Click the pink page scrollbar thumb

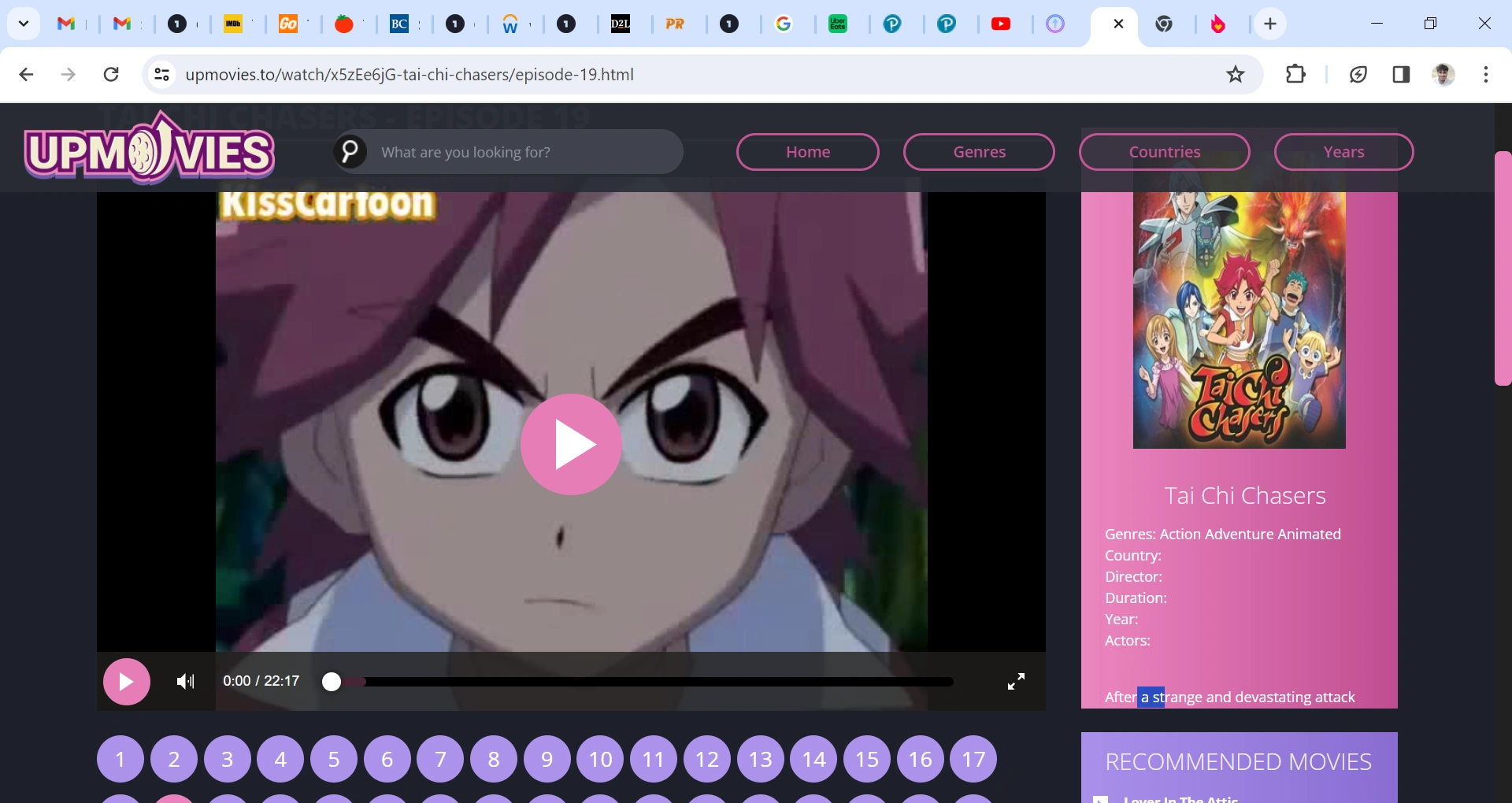(x=1503, y=268)
